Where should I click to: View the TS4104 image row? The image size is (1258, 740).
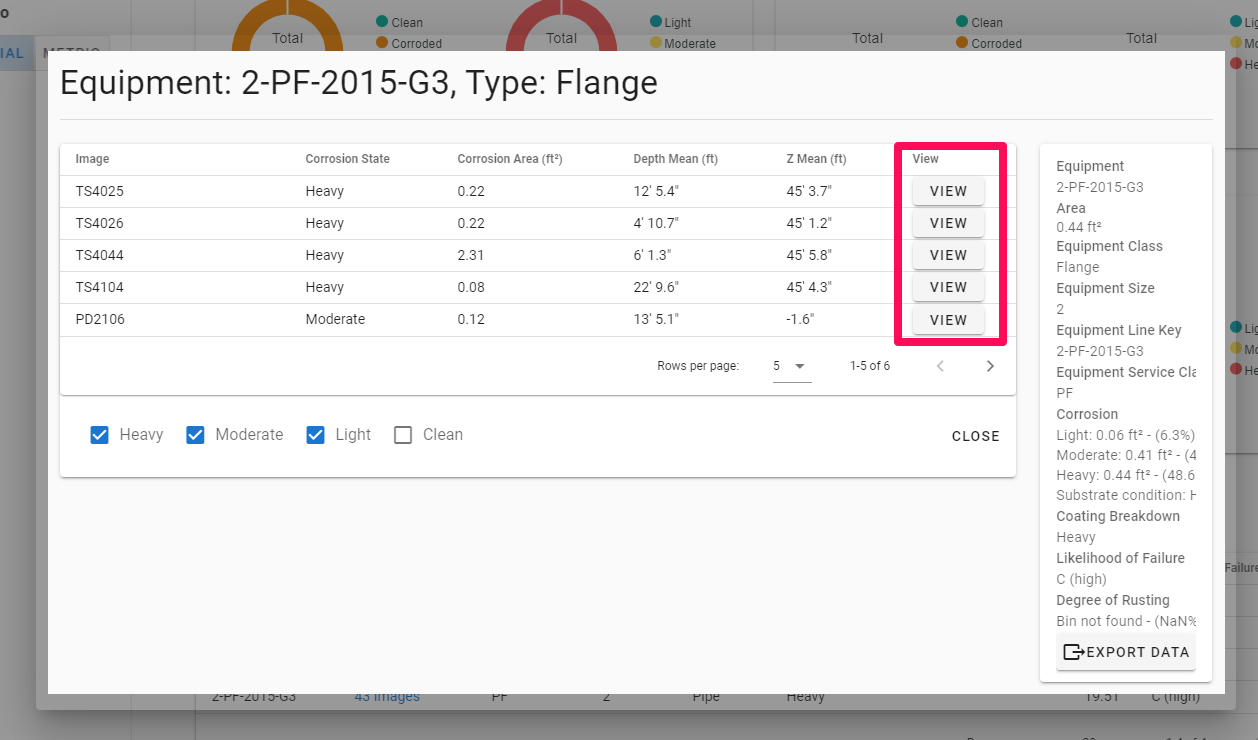948,287
